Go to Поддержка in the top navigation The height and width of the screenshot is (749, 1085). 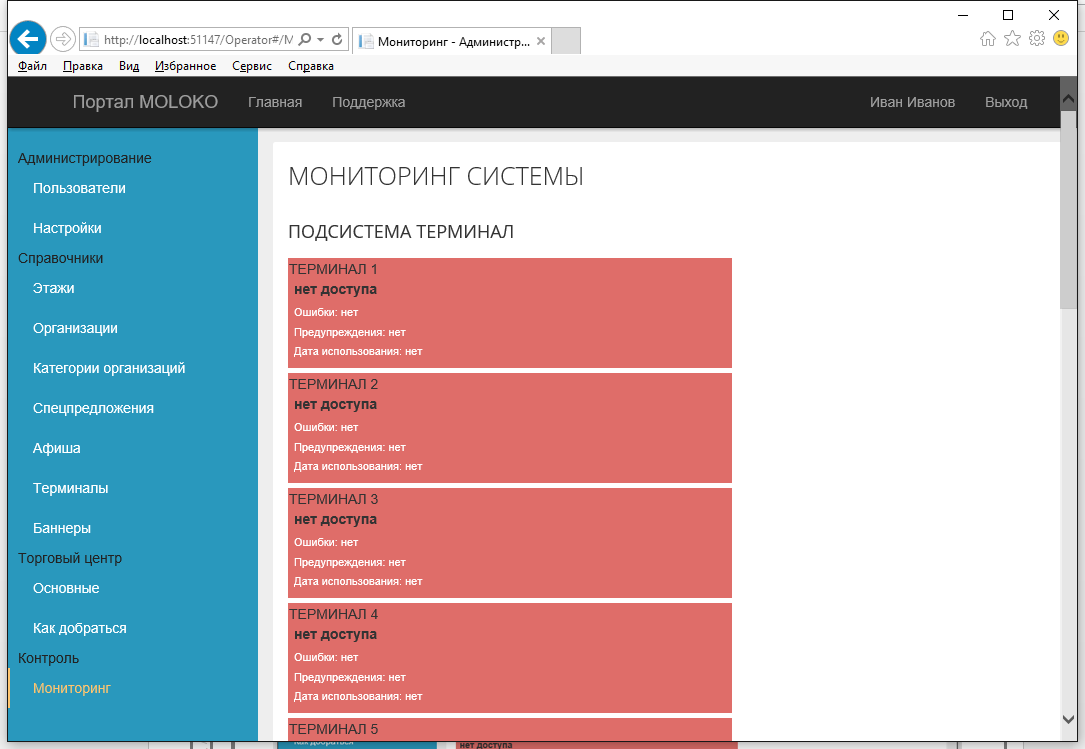(368, 102)
